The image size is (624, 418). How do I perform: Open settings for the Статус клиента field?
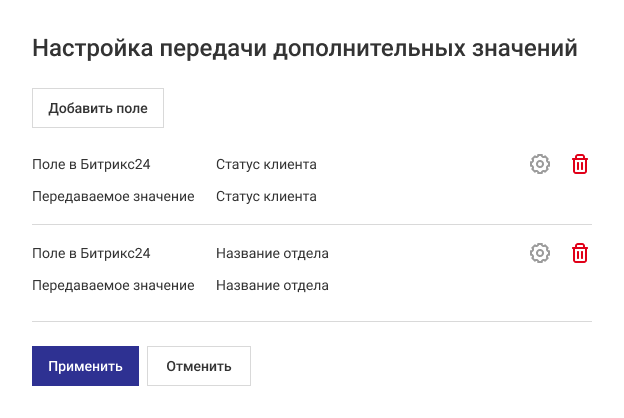[540, 165]
